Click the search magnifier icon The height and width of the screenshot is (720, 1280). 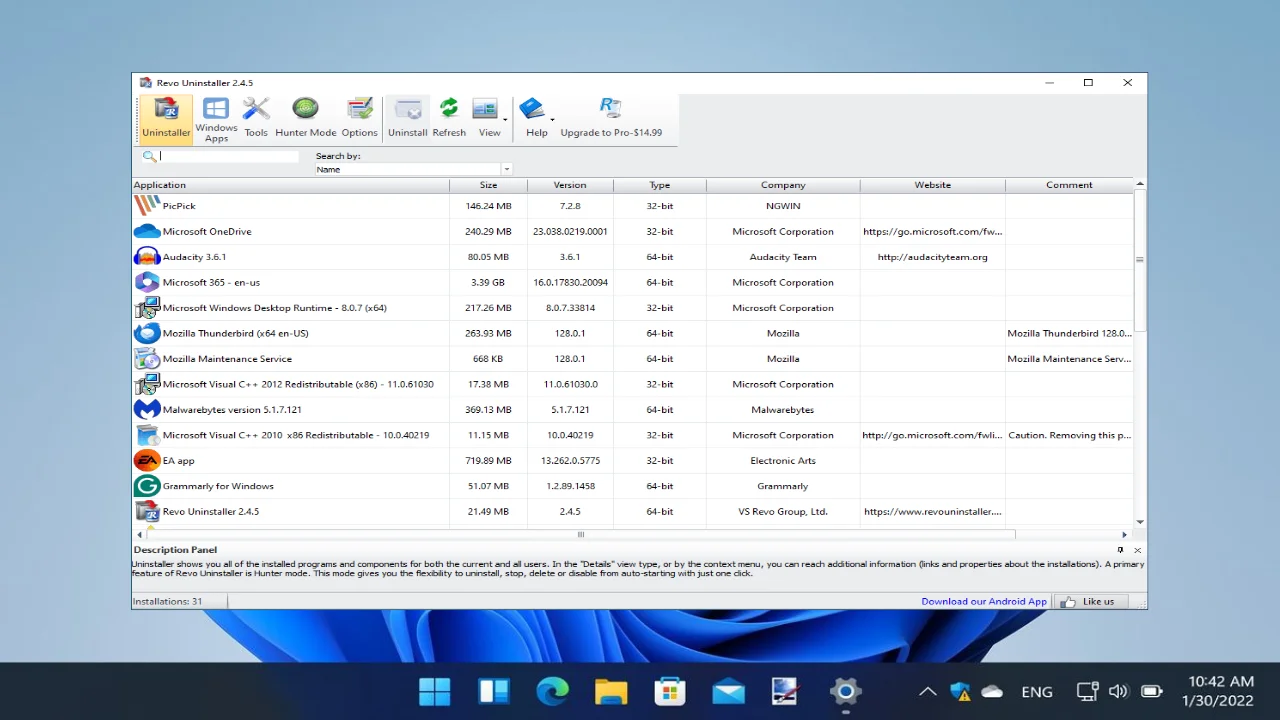(x=149, y=156)
